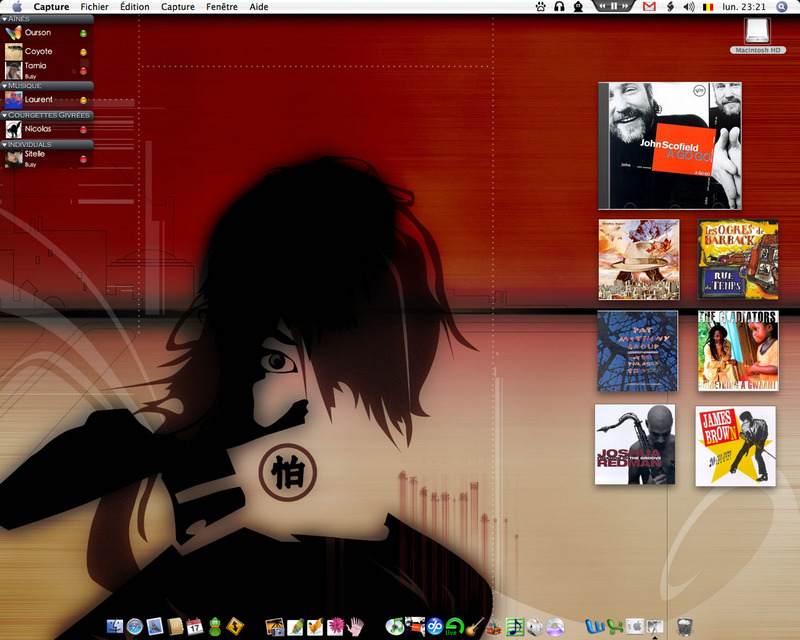Open Mail app with eagle stamp icon
800x640 pixels.
pyautogui.click(x=155, y=626)
